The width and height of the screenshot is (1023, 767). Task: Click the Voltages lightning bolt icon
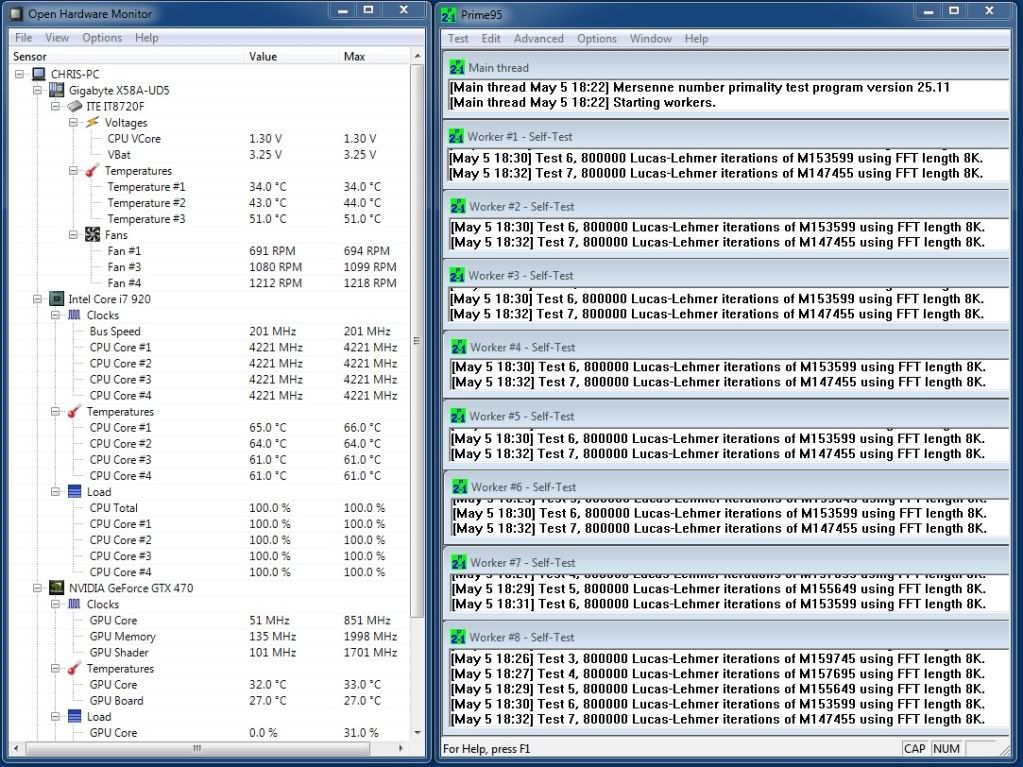tap(93, 122)
